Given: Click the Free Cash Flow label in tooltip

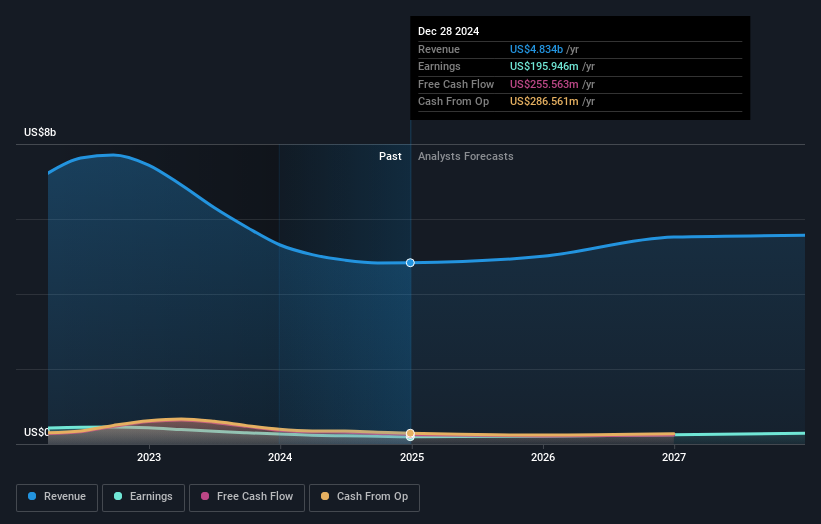Looking at the screenshot, I should [456, 84].
